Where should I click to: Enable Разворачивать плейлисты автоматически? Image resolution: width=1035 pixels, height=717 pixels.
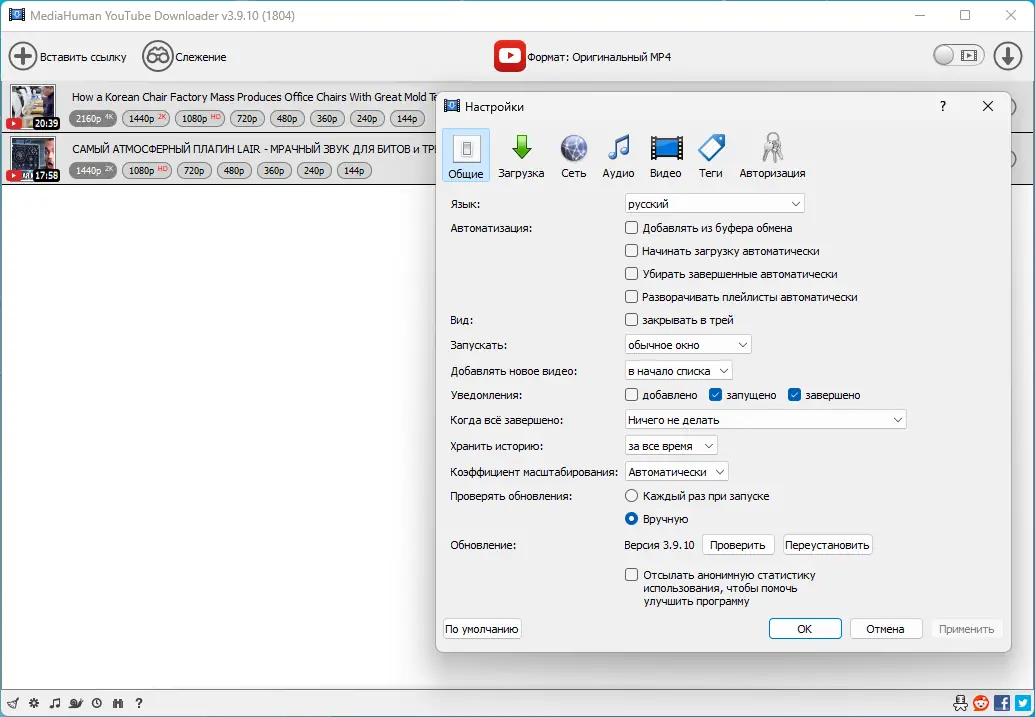click(632, 297)
